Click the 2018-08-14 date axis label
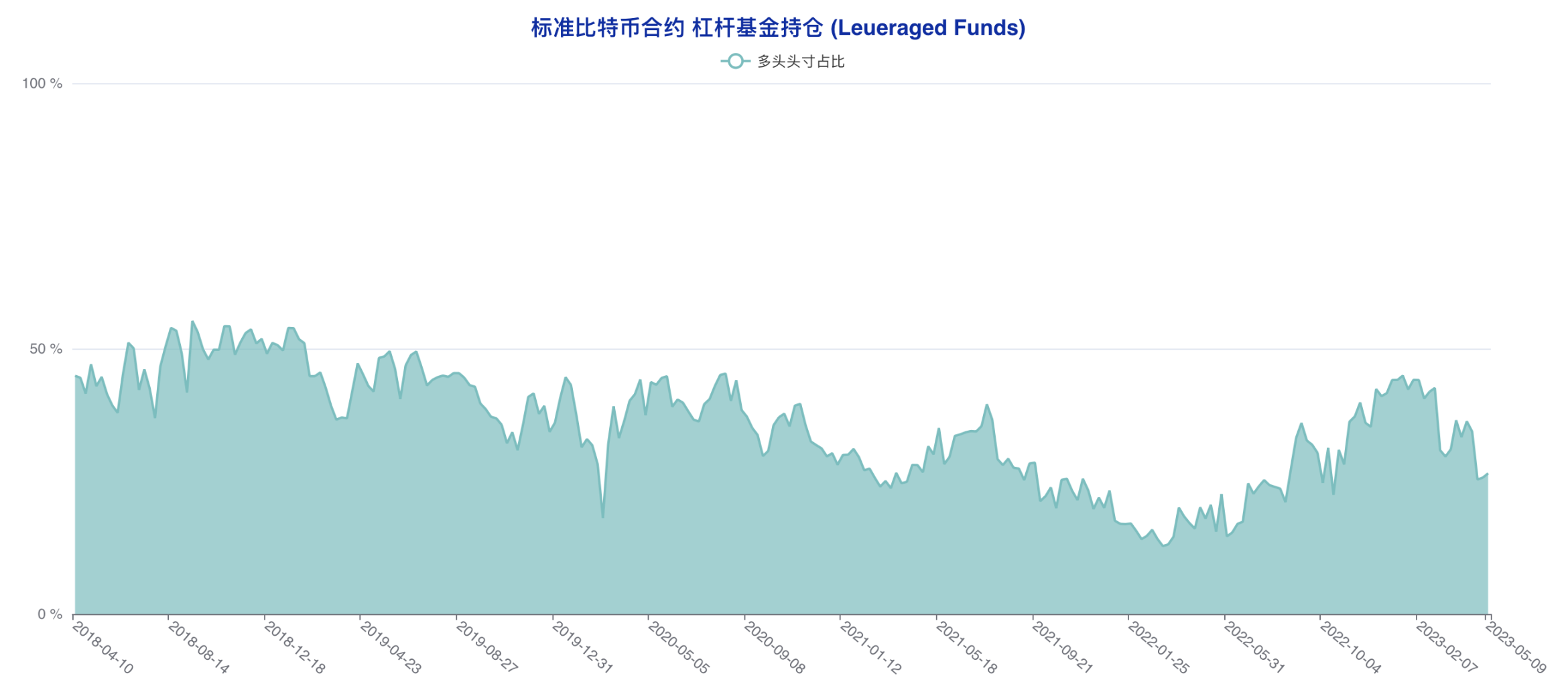1568x690 pixels. (x=198, y=648)
